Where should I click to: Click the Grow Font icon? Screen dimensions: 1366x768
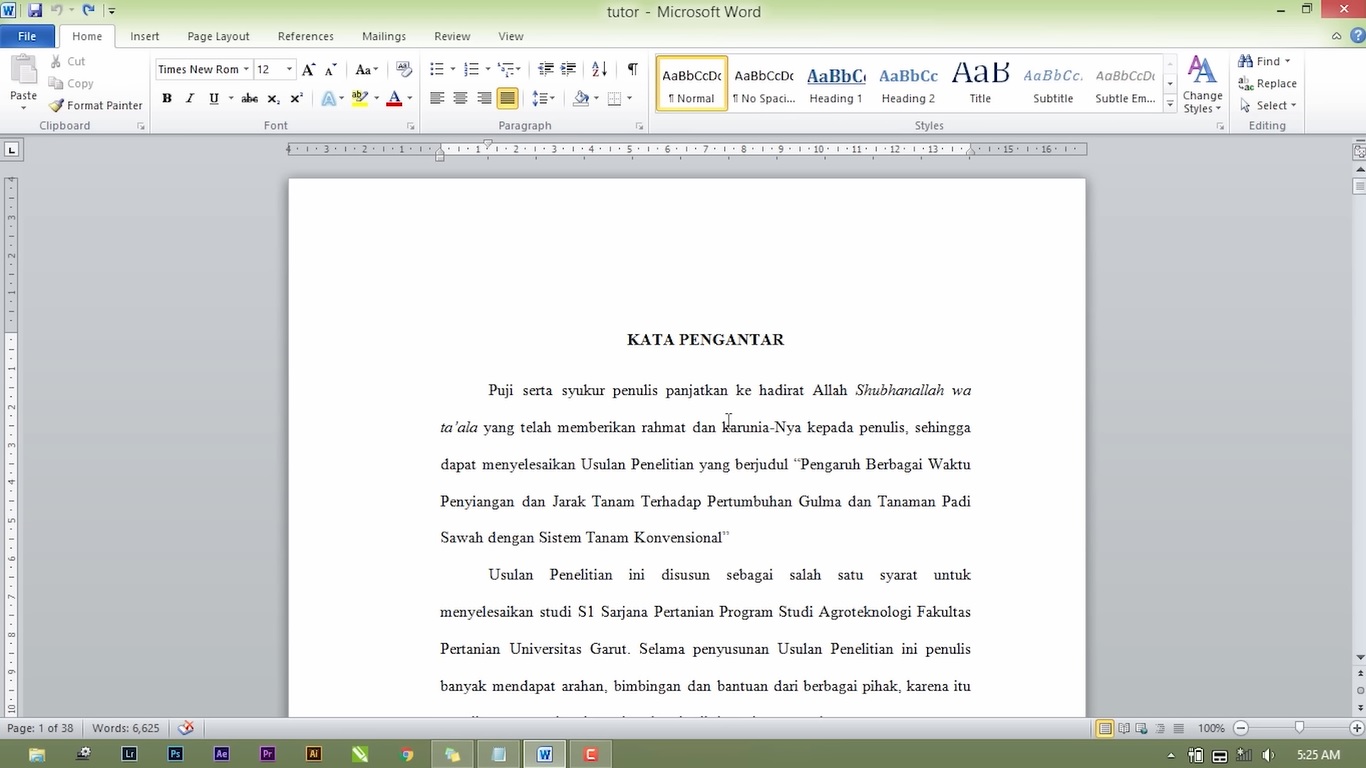coord(309,69)
